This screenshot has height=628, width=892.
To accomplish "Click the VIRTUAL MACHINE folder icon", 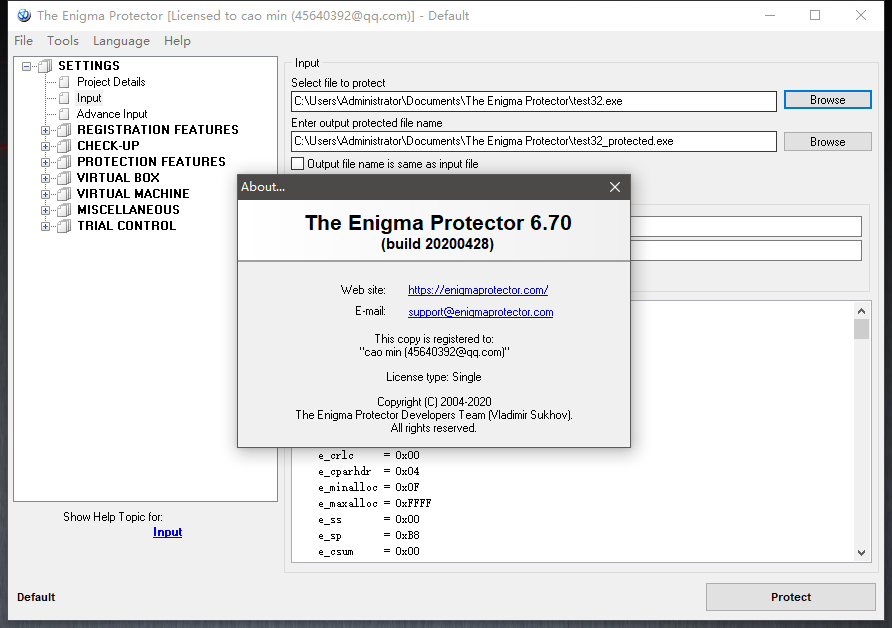I will [x=64, y=193].
